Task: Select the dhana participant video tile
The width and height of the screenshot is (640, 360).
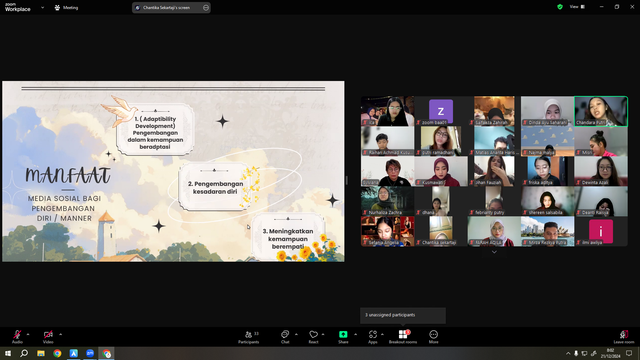Action: 441,201
